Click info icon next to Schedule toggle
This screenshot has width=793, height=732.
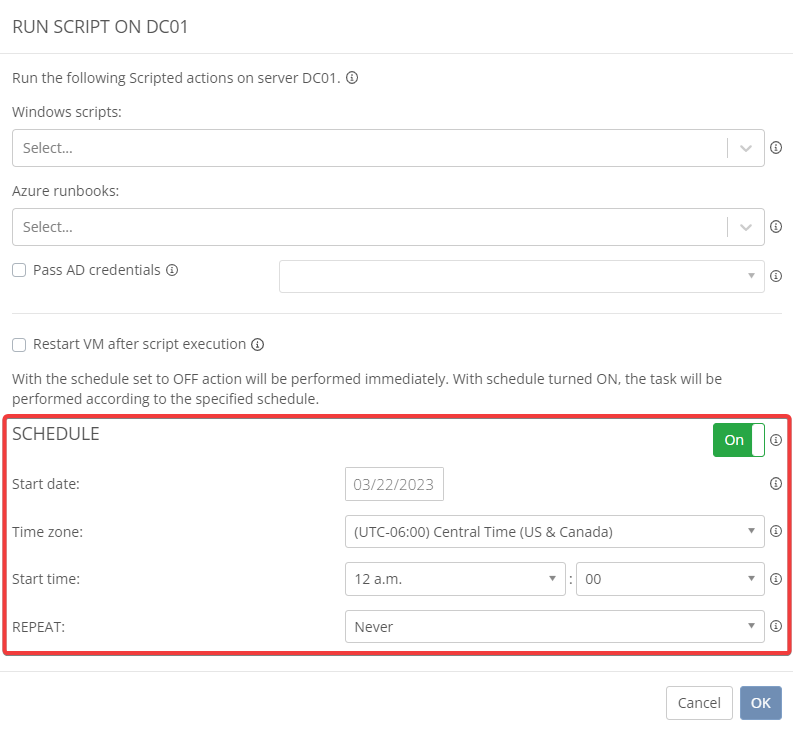(x=776, y=440)
